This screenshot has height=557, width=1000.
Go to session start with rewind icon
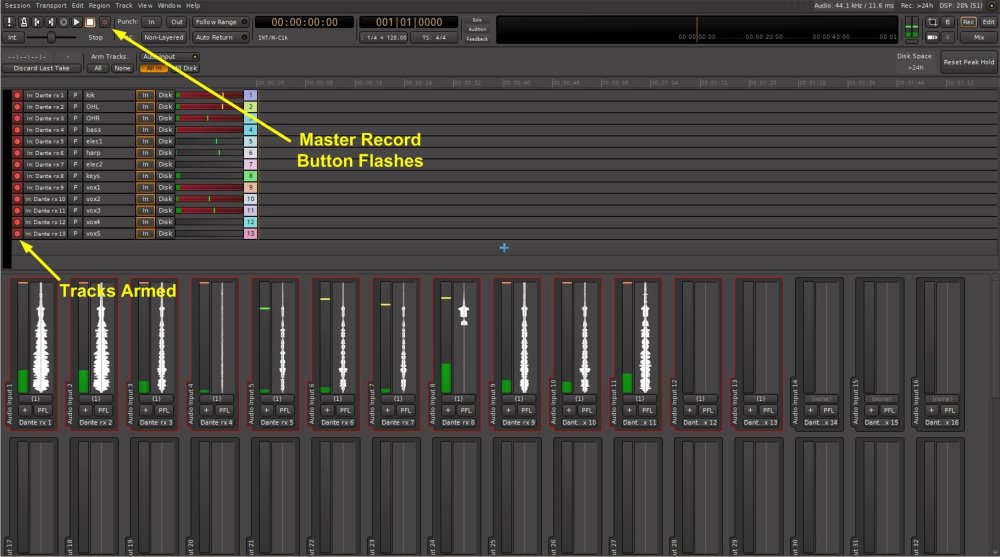(x=35, y=21)
